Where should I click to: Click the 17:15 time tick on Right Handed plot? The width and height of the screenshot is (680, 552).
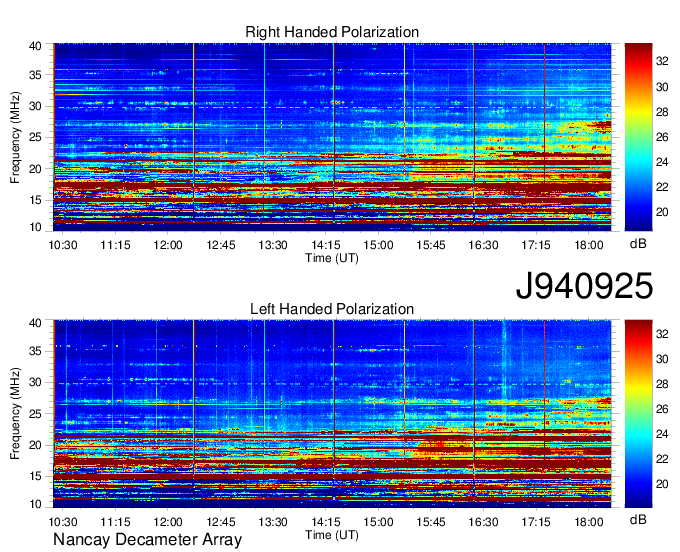click(x=536, y=245)
